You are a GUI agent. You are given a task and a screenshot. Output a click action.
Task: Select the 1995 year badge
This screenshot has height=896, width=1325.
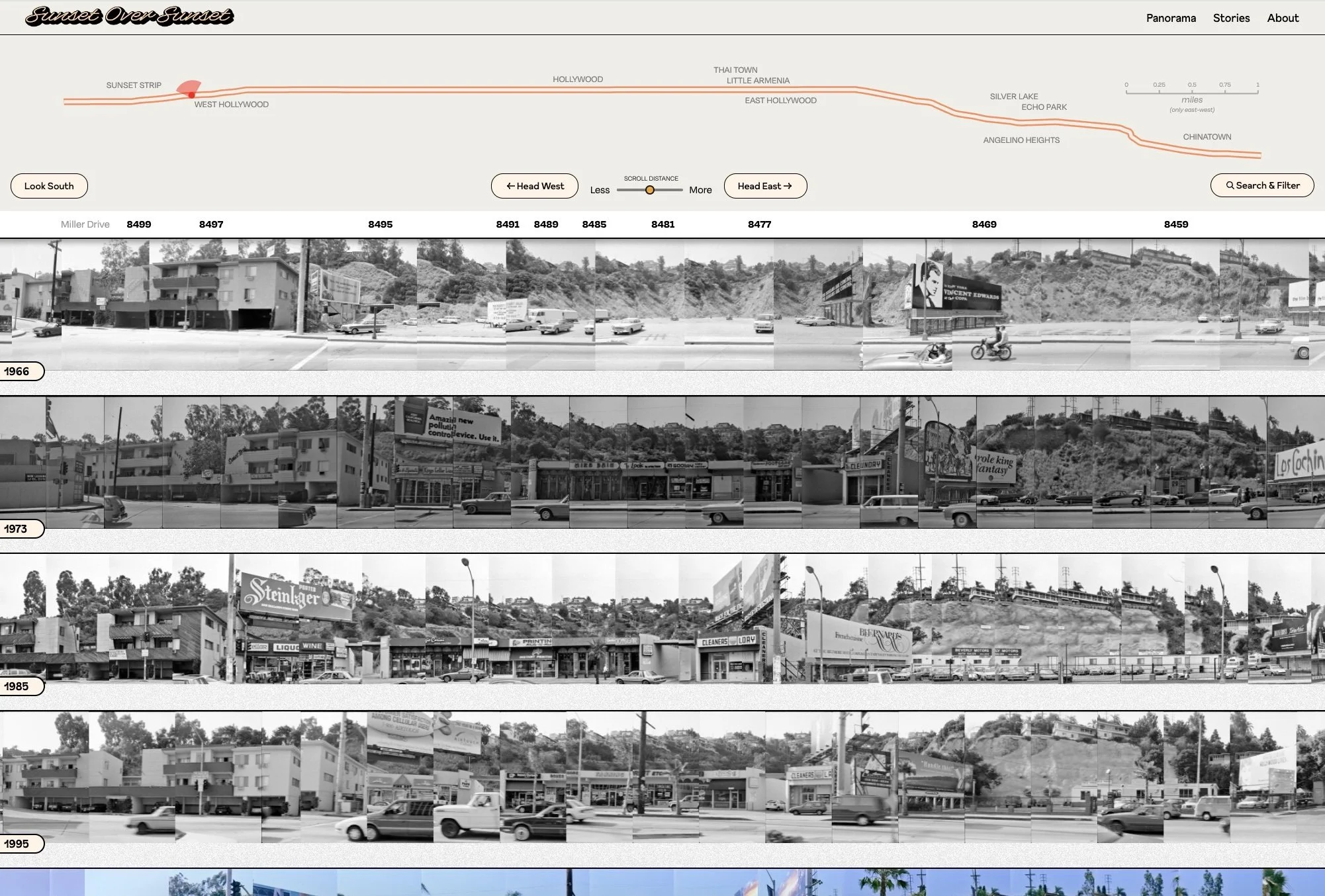(21, 844)
